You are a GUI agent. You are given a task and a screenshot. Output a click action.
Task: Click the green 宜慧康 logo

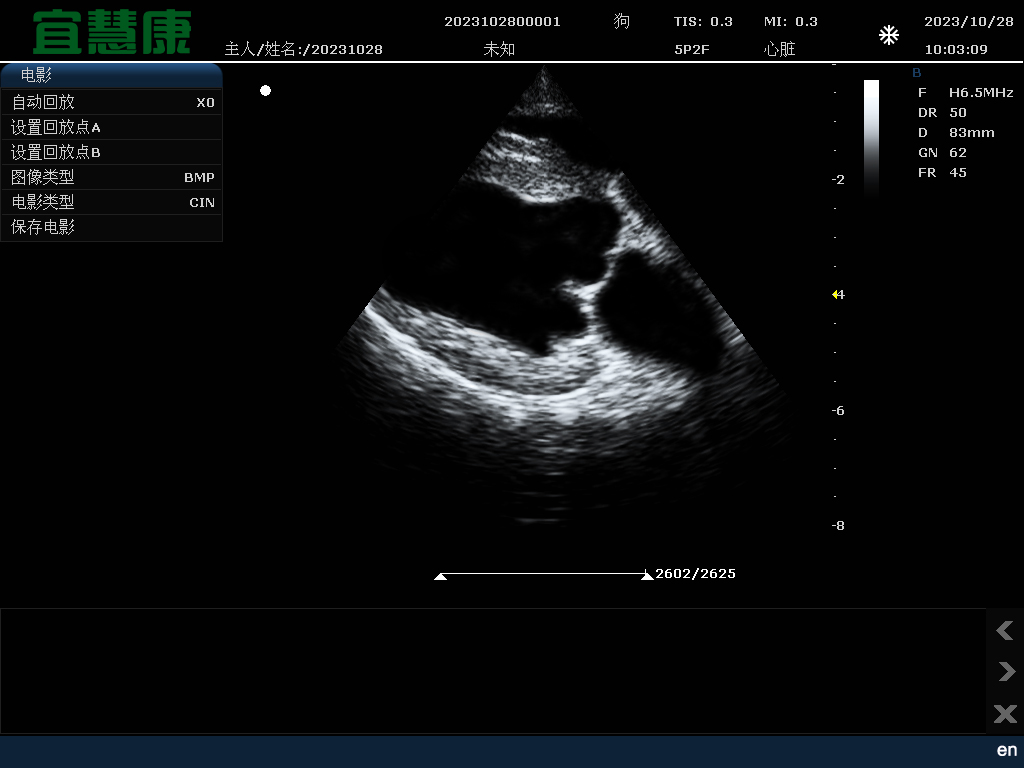click(111, 33)
